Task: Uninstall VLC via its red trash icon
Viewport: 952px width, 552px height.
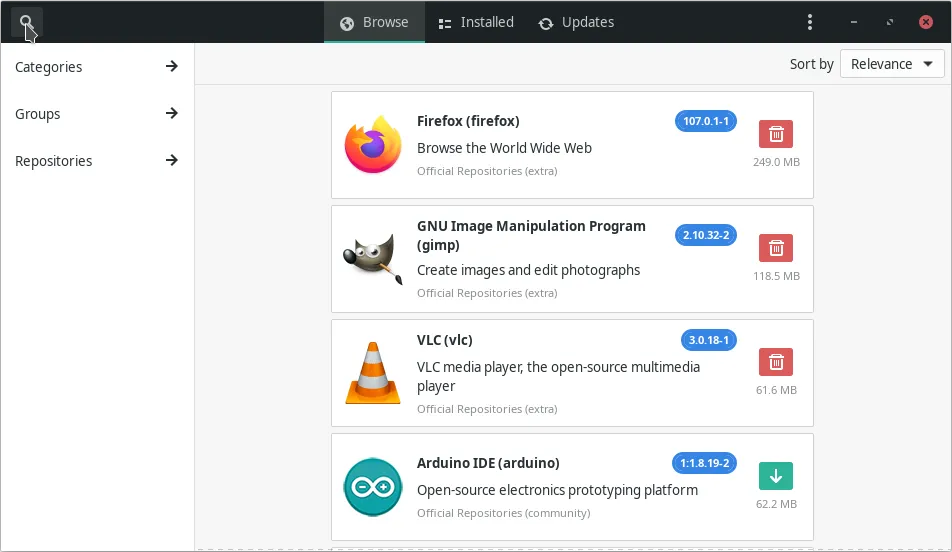Action: [775, 362]
